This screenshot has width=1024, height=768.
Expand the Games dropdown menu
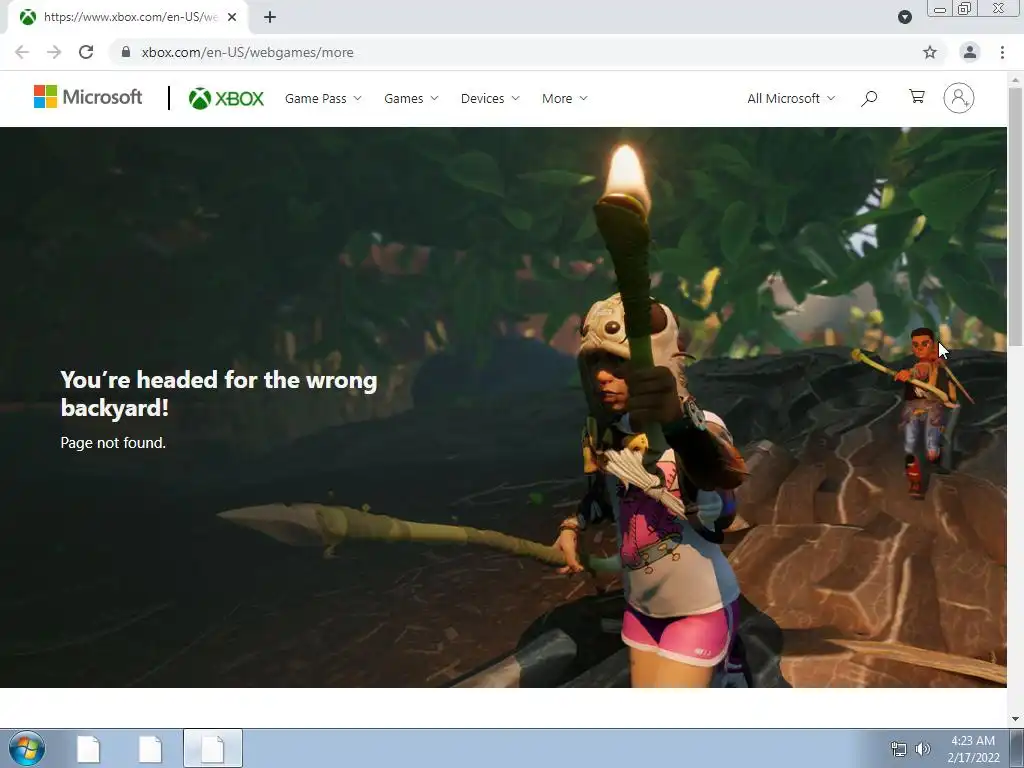[x=411, y=99]
